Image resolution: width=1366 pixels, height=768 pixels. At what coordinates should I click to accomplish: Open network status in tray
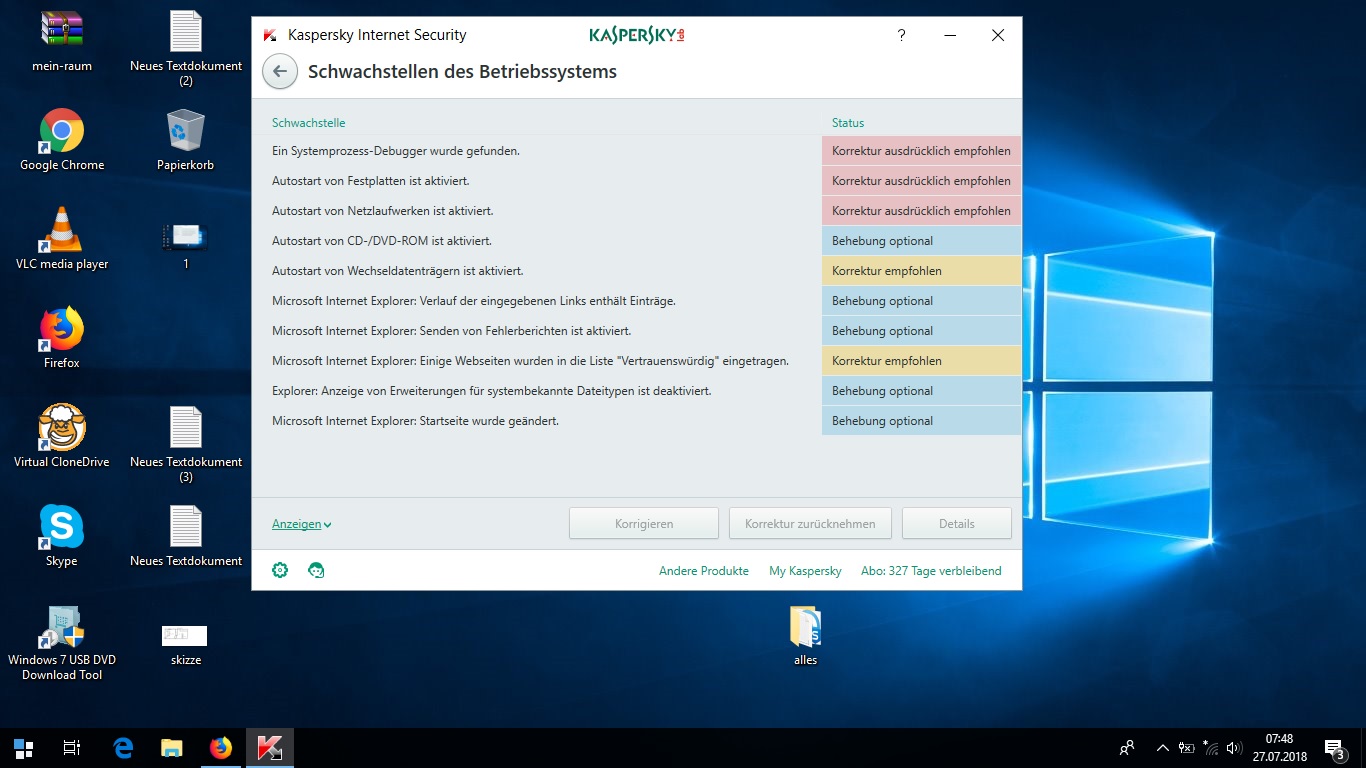[1211, 748]
